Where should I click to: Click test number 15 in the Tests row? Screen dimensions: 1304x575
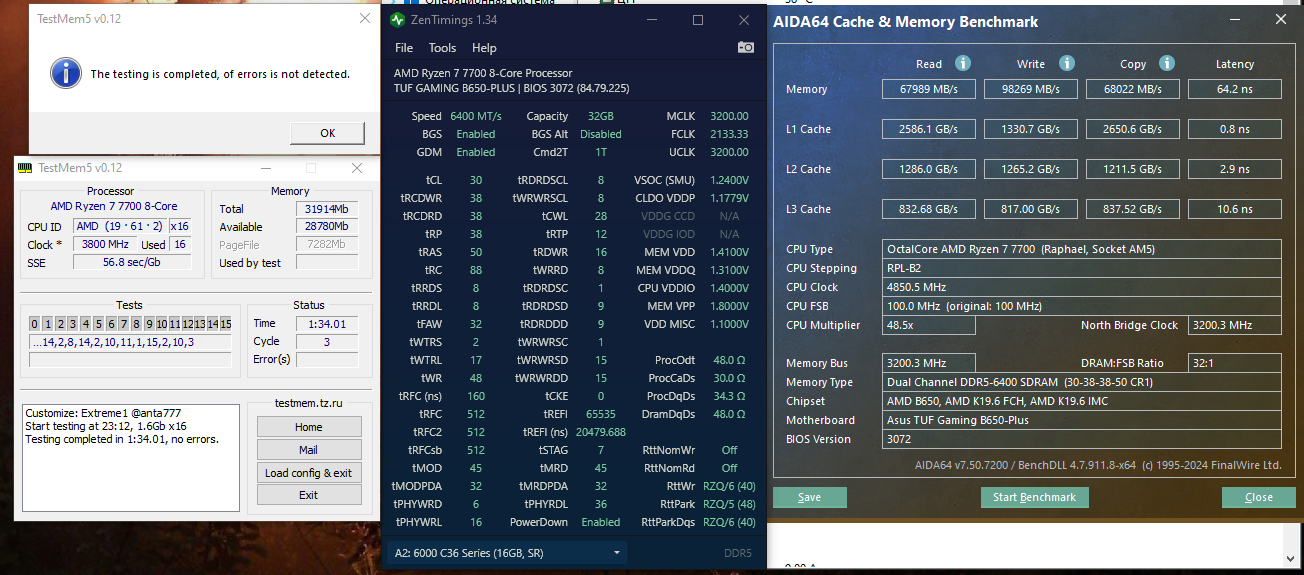(226, 324)
